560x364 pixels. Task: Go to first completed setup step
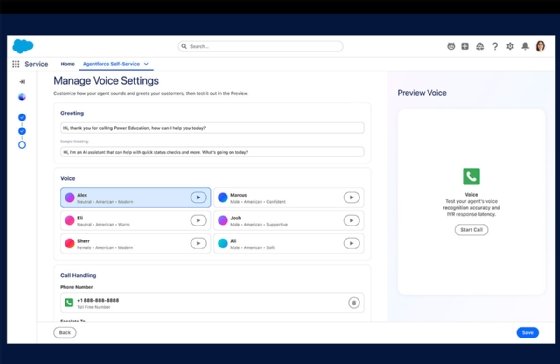(22, 117)
